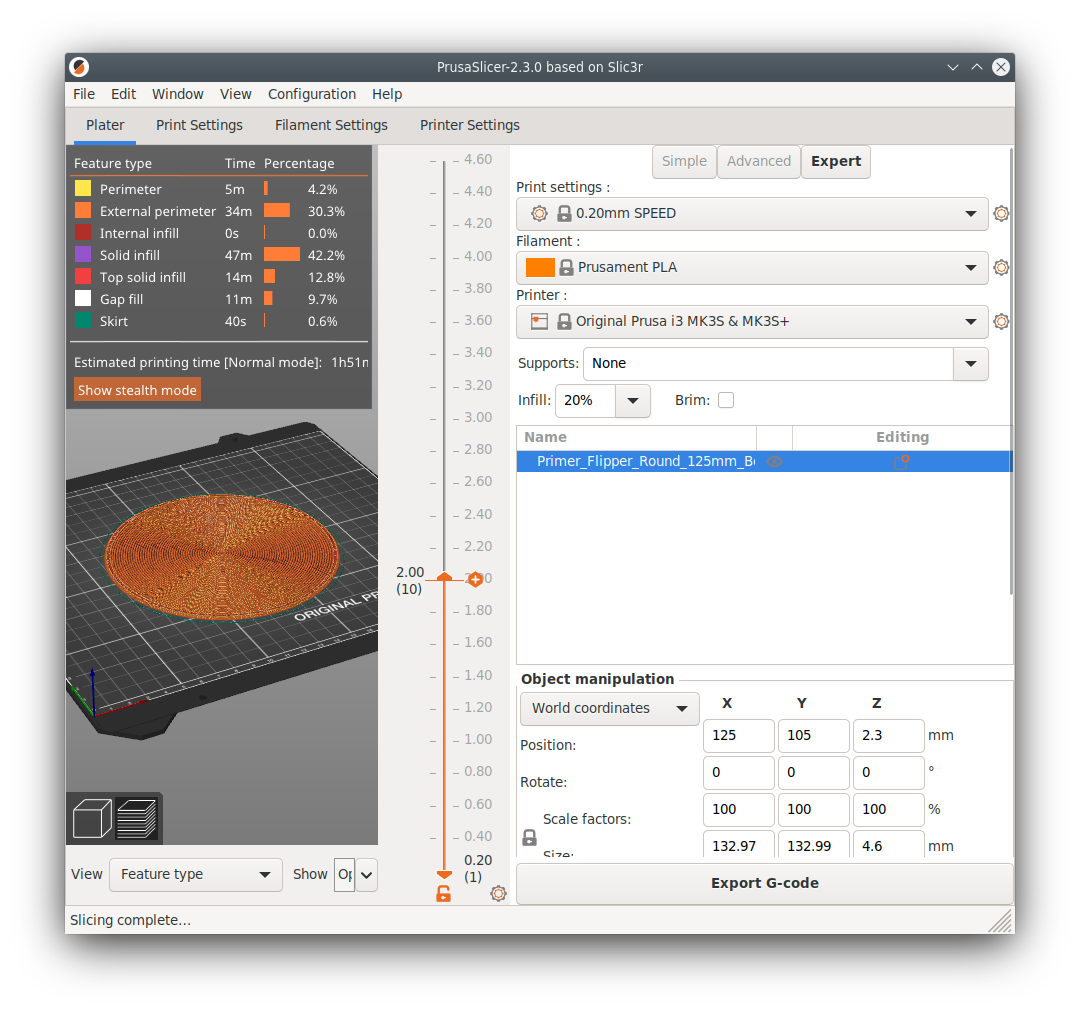
Task: Open the File menu
Action: pyautogui.click(x=84, y=94)
